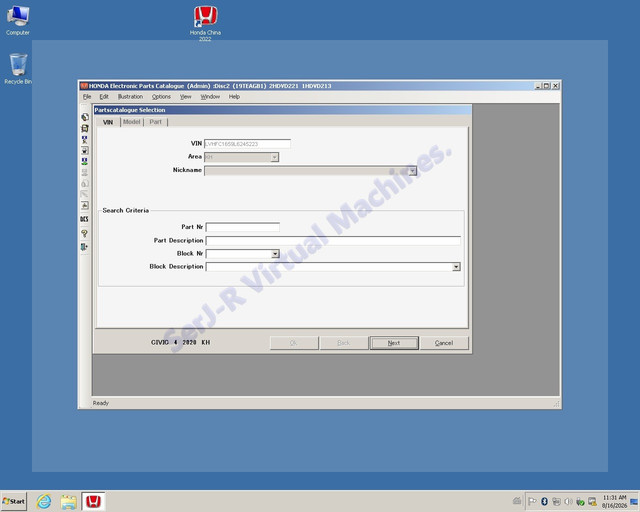
Task: Open the Illustration menu
Action: point(130,97)
